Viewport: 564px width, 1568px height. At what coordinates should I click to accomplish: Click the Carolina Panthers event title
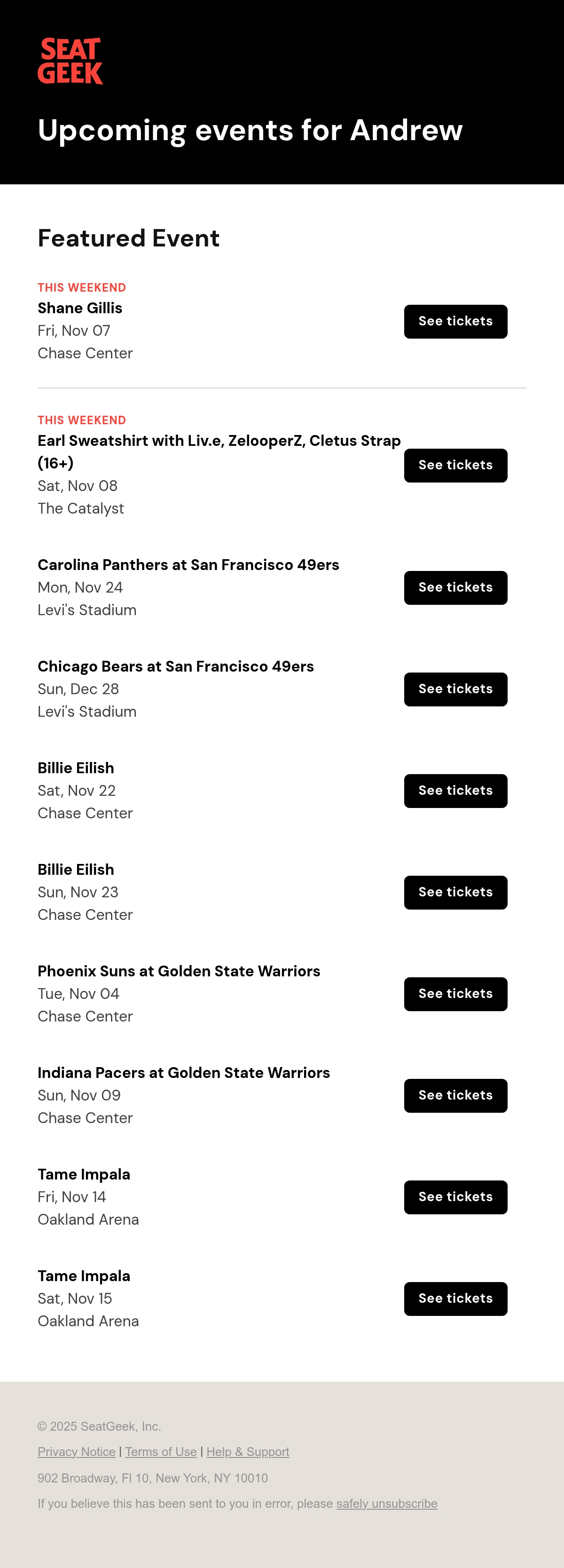188,565
